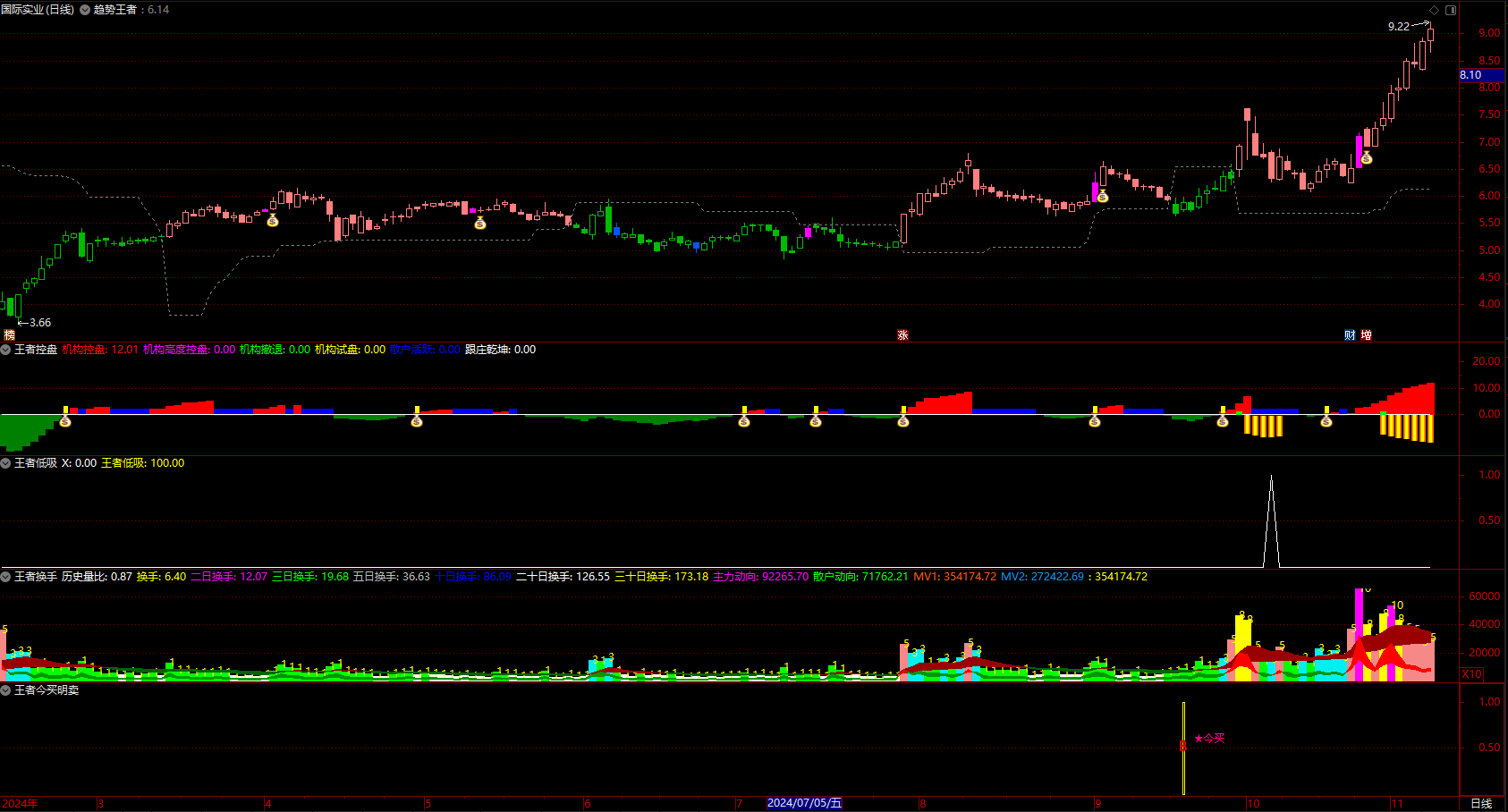The width and height of the screenshot is (1508, 812).
Task: Click the 换手: 6.40 readout
Action: (161, 577)
